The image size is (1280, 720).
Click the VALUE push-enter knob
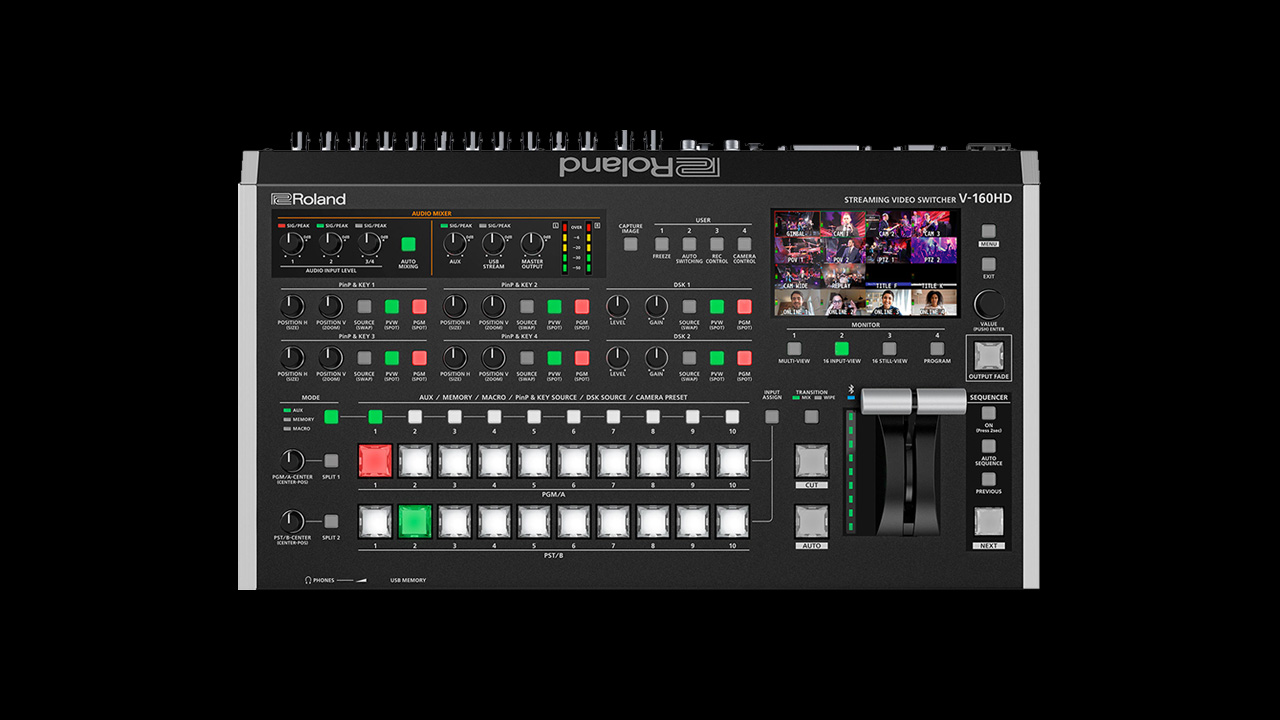(988, 304)
